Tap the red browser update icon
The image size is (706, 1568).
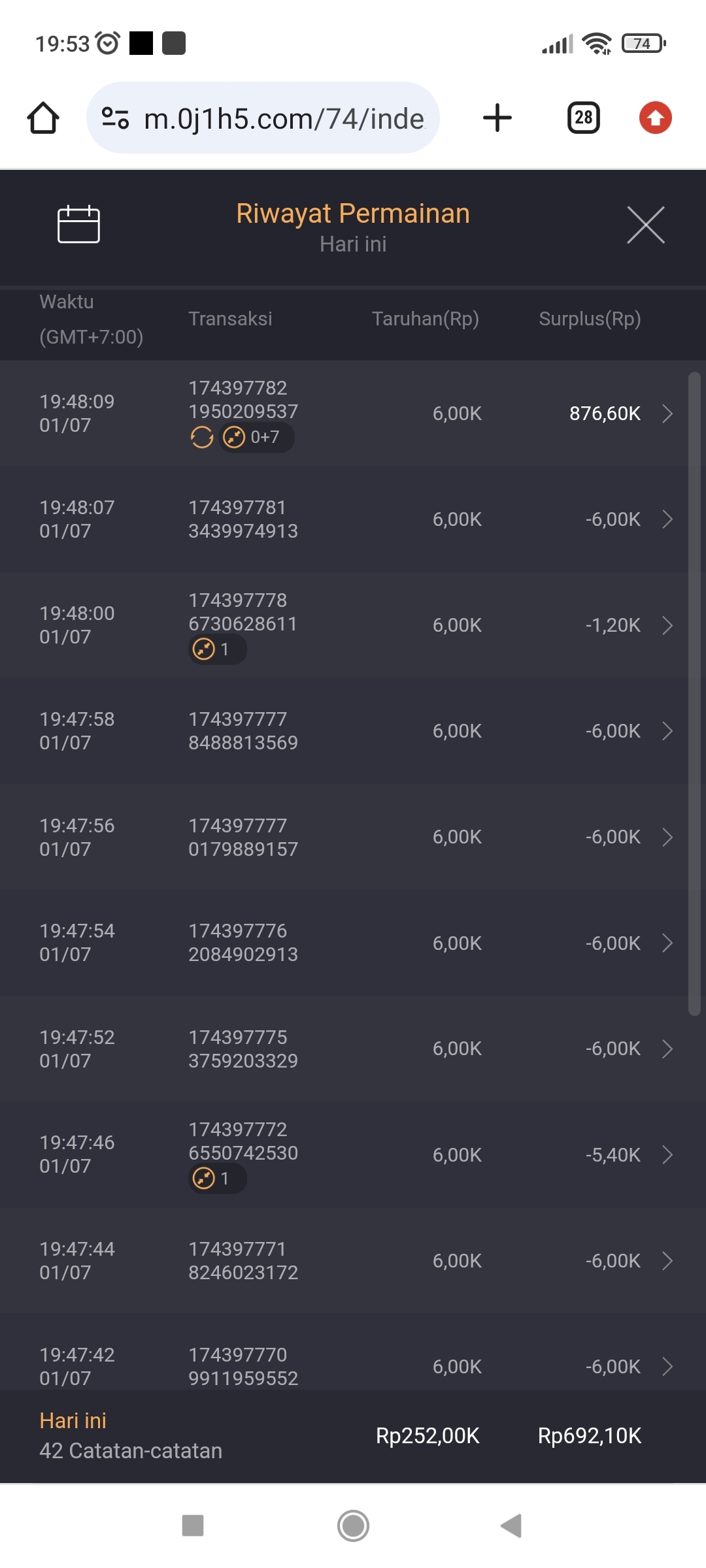click(655, 118)
